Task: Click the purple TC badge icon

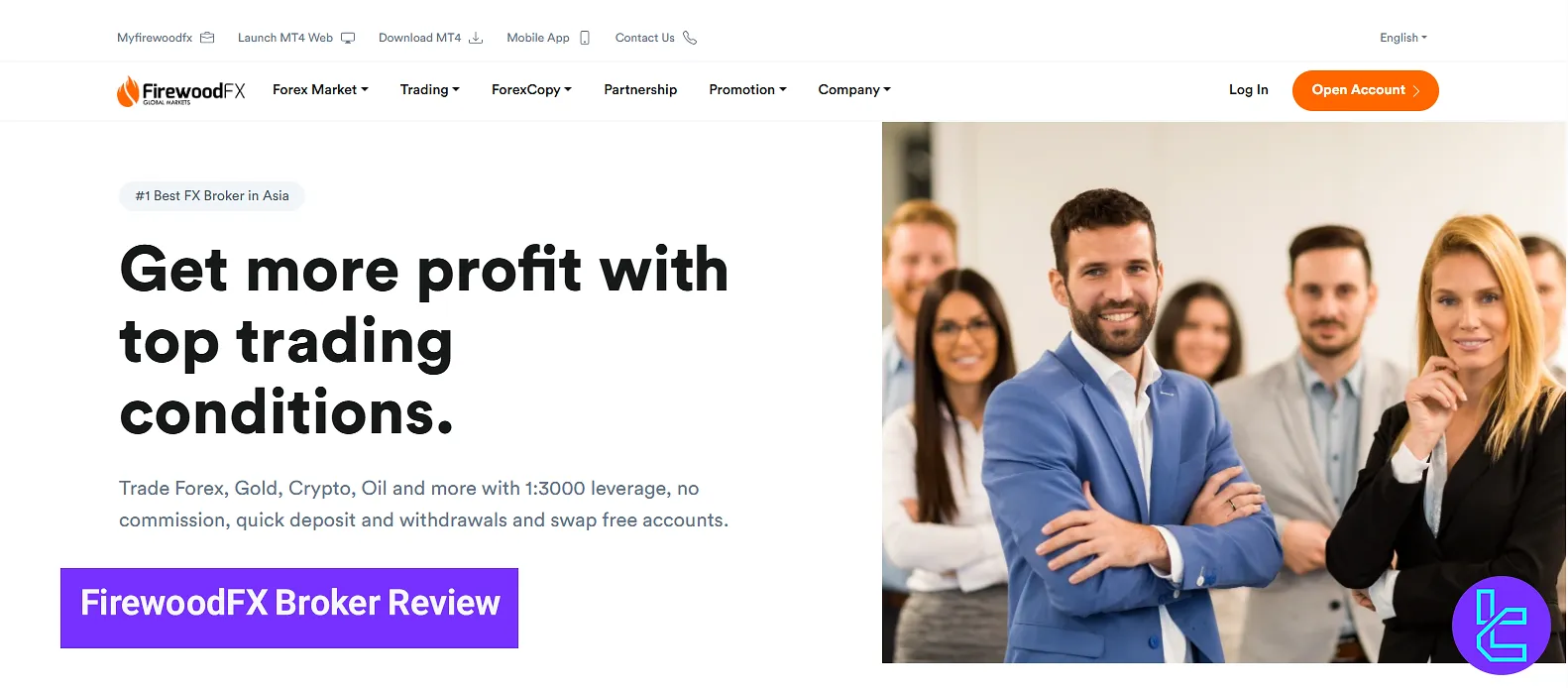Action: 1502,626
